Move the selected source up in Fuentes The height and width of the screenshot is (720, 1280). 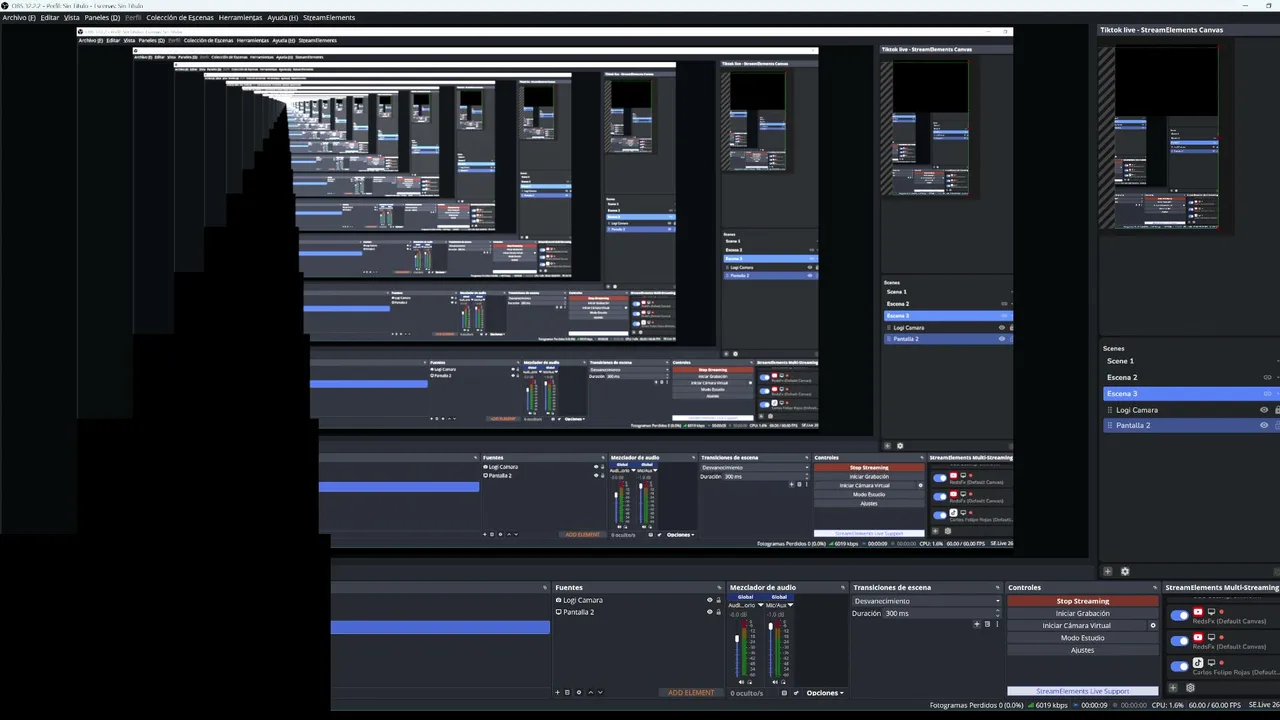click(x=590, y=692)
